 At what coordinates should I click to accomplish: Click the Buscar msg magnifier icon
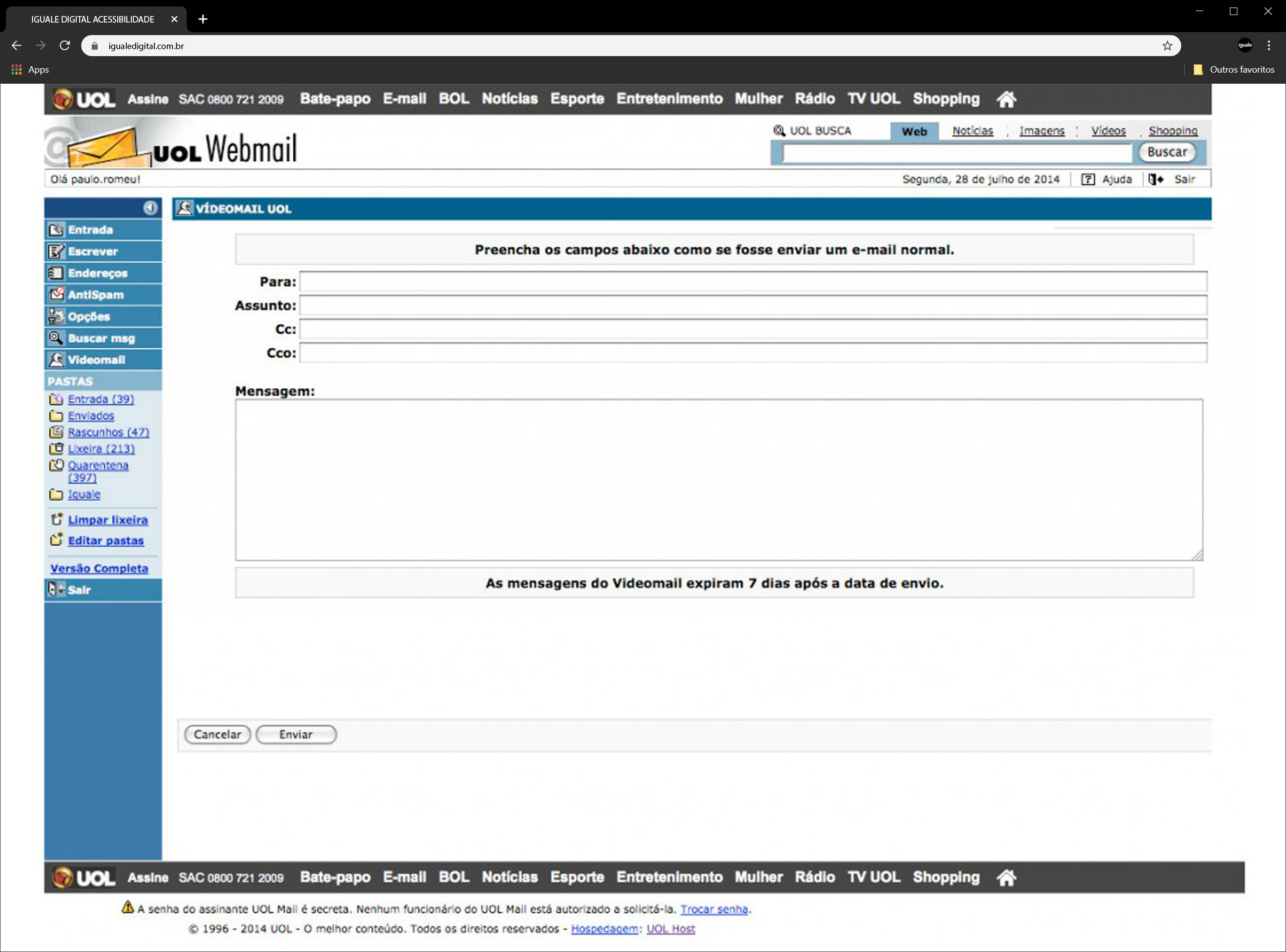coord(56,338)
